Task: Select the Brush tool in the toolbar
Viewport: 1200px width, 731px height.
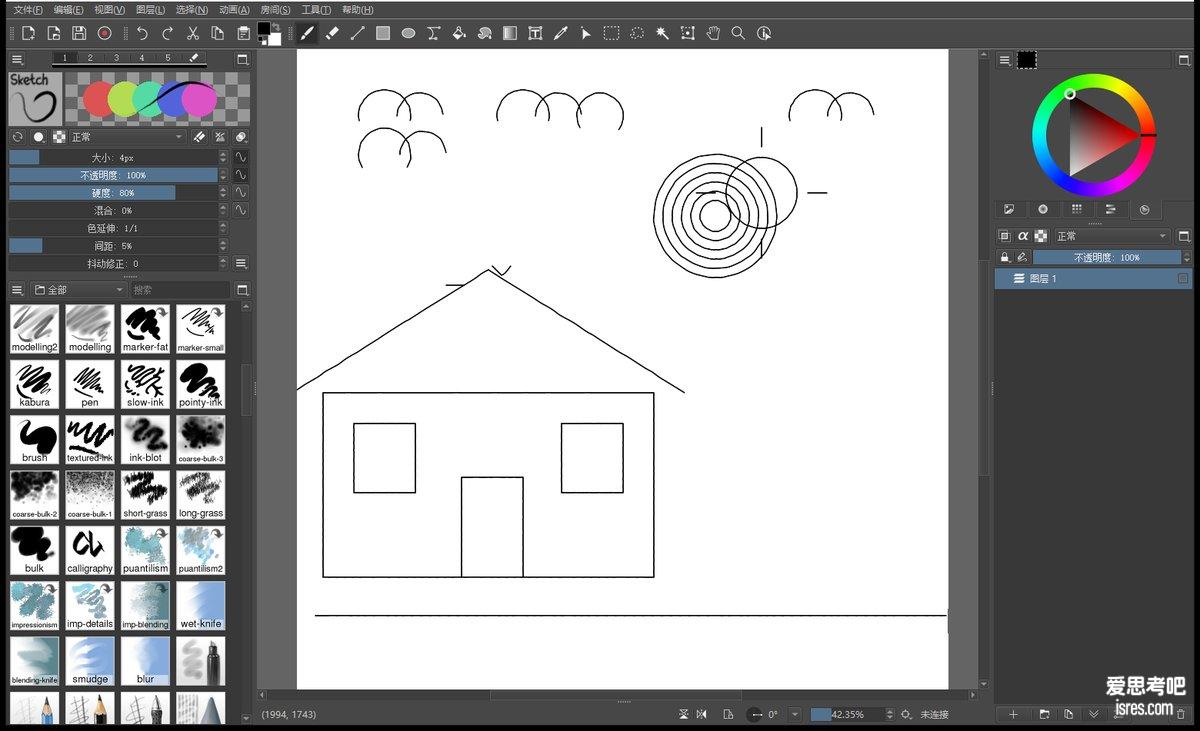Action: click(307, 33)
